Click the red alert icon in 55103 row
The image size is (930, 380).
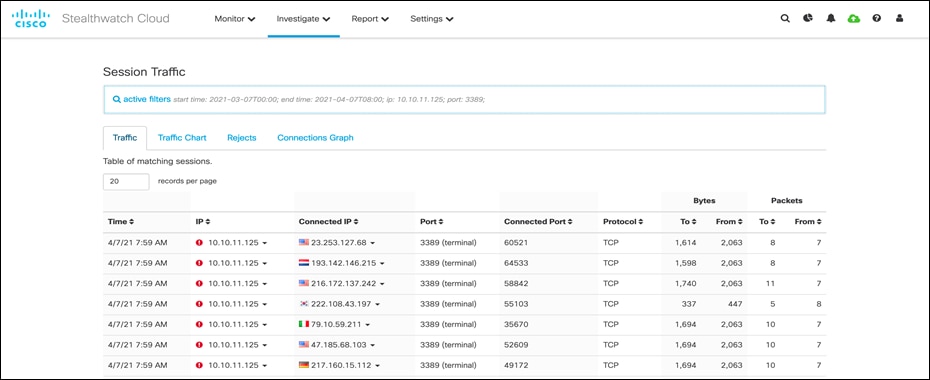tap(199, 304)
